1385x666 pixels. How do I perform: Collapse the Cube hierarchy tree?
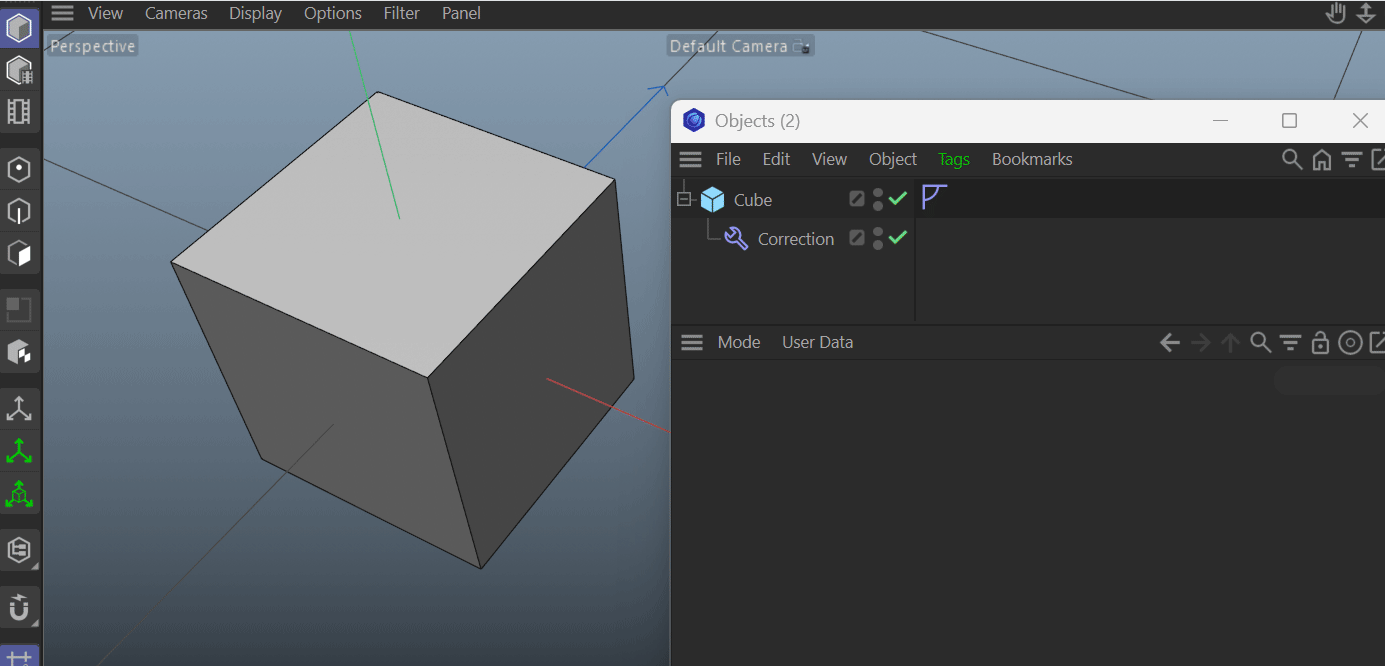[x=684, y=199]
